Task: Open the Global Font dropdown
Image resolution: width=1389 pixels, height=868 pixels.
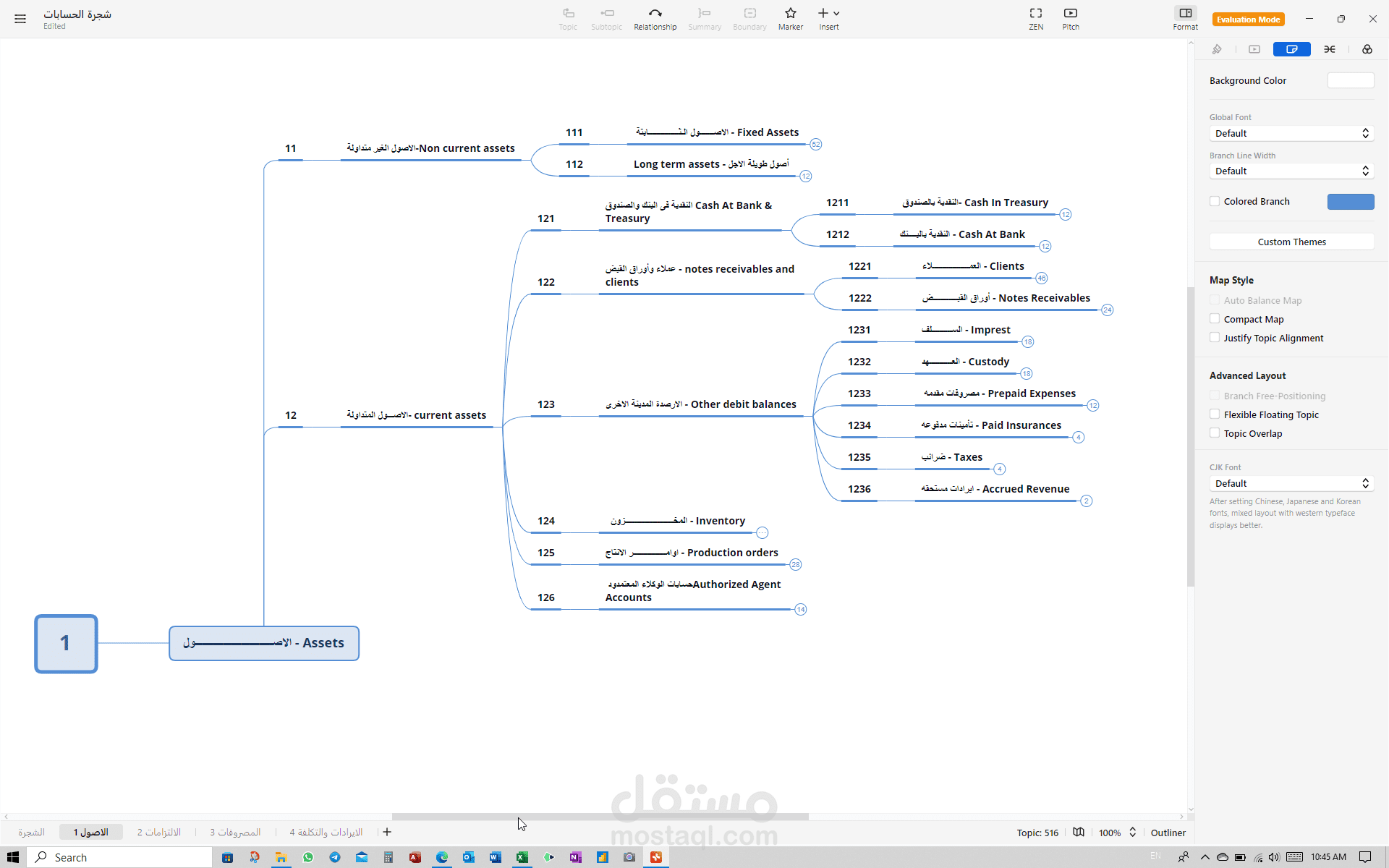Action: (x=1291, y=133)
